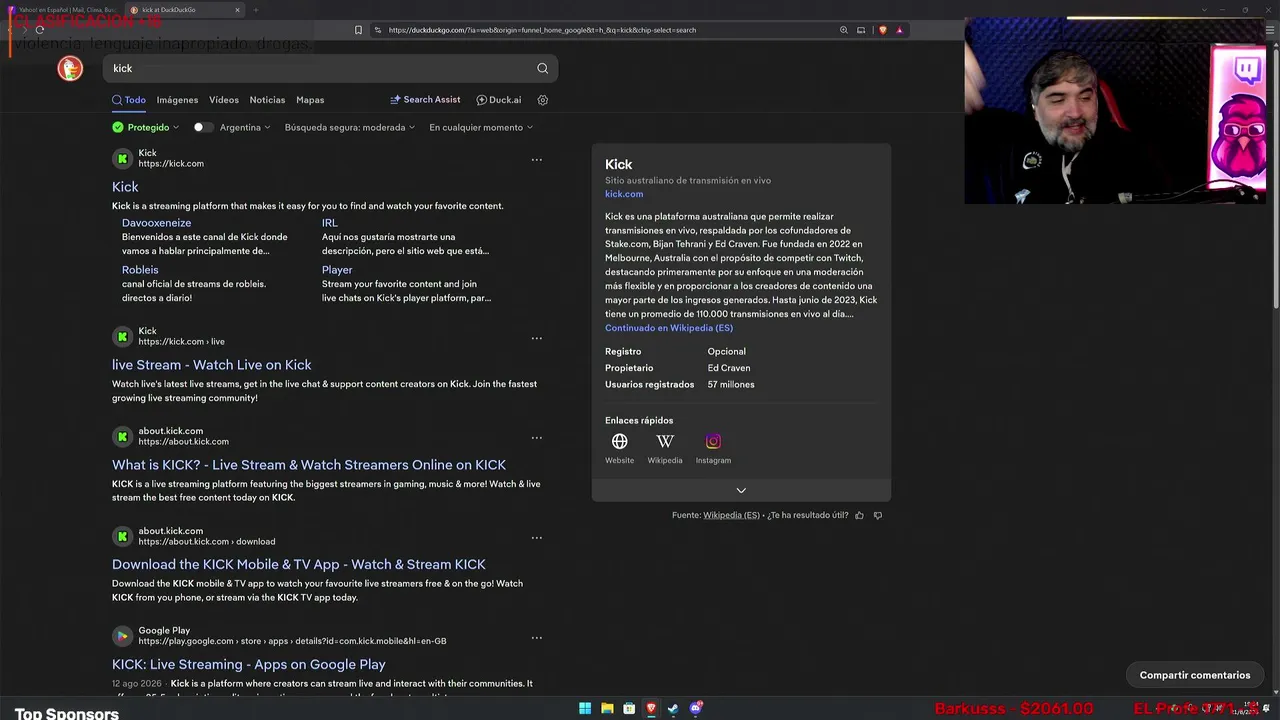
Task: Toggle the Argentina region switch
Action: [x=203, y=127]
